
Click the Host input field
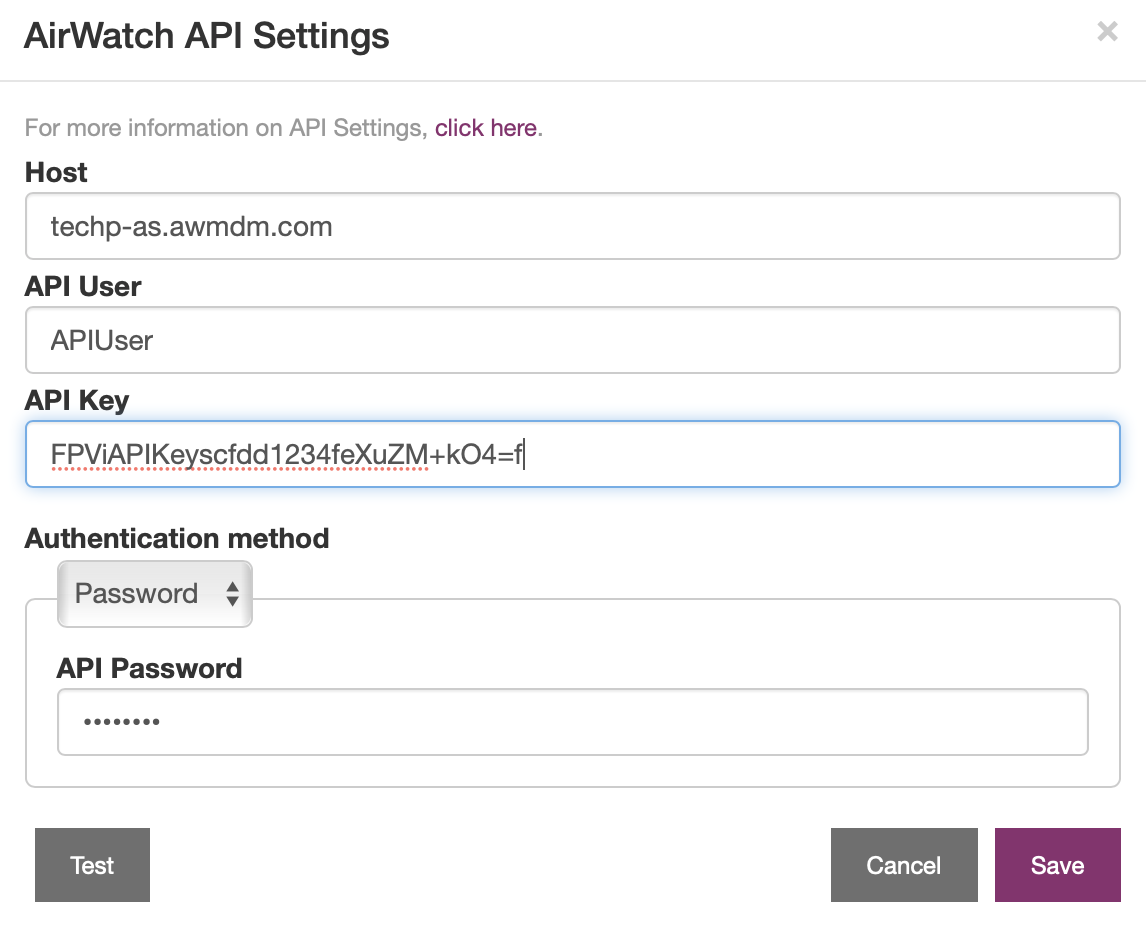572,226
